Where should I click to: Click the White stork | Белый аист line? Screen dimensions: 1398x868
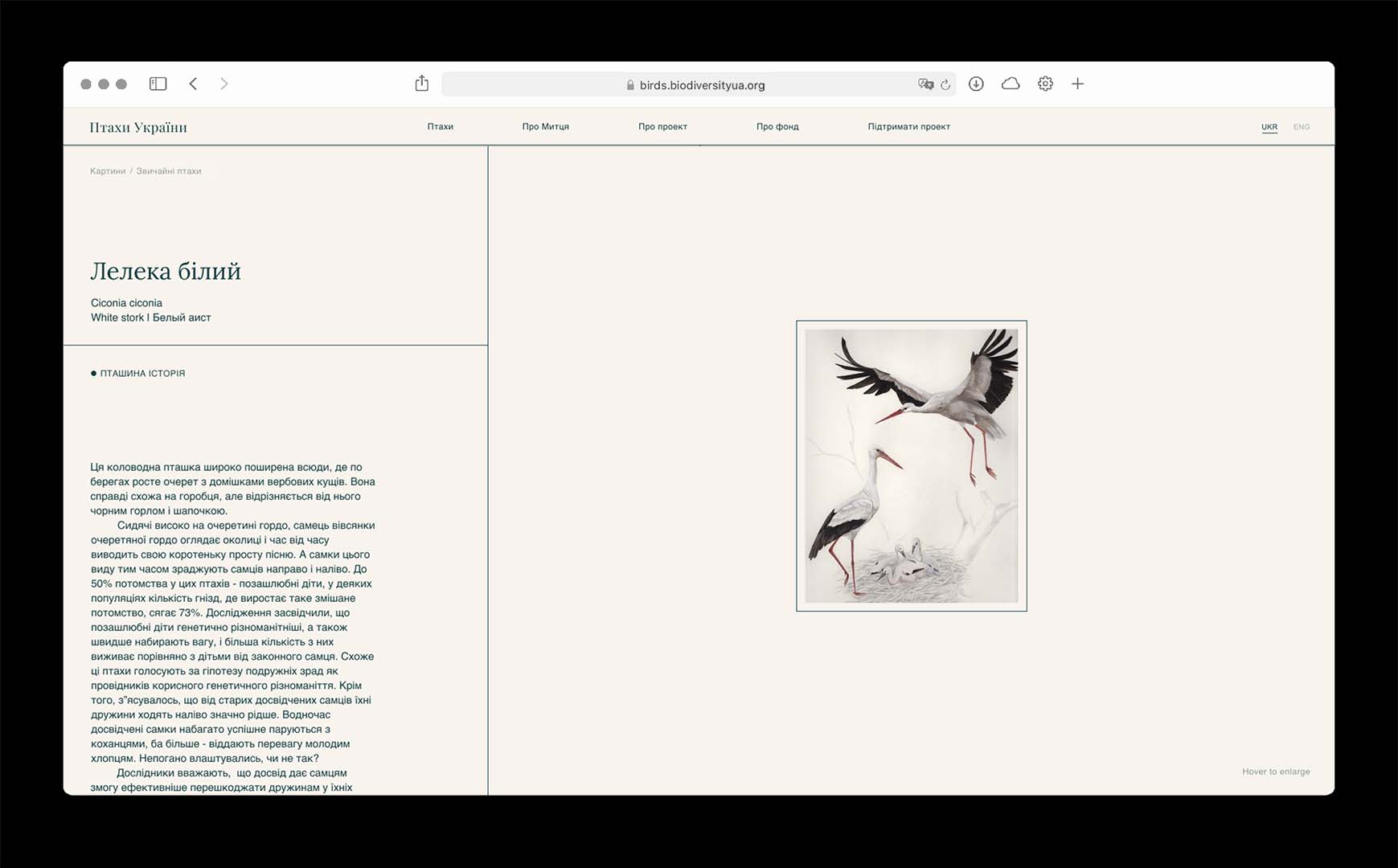click(x=151, y=317)
